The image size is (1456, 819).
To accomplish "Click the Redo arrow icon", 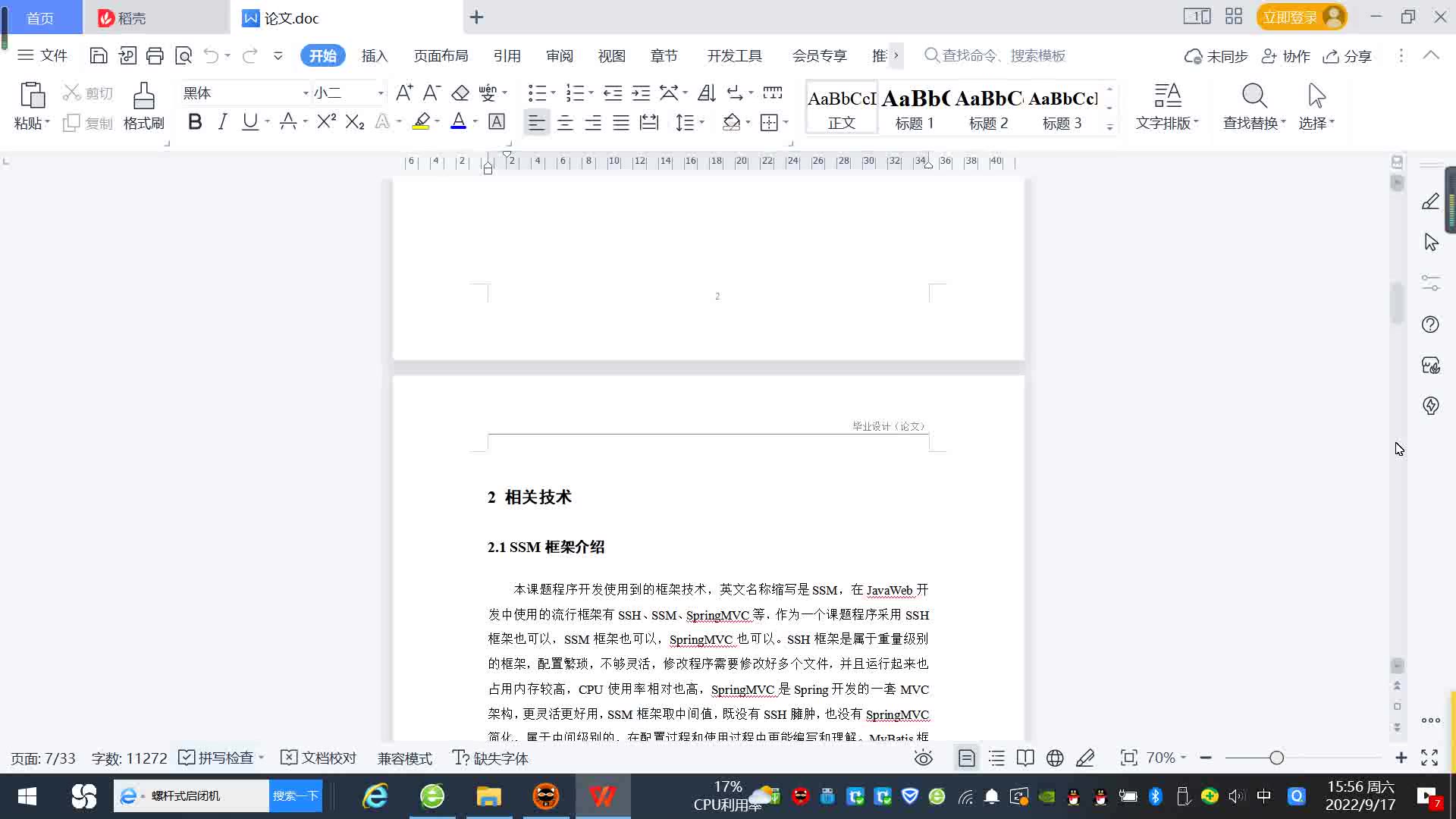I will point(249,55).
